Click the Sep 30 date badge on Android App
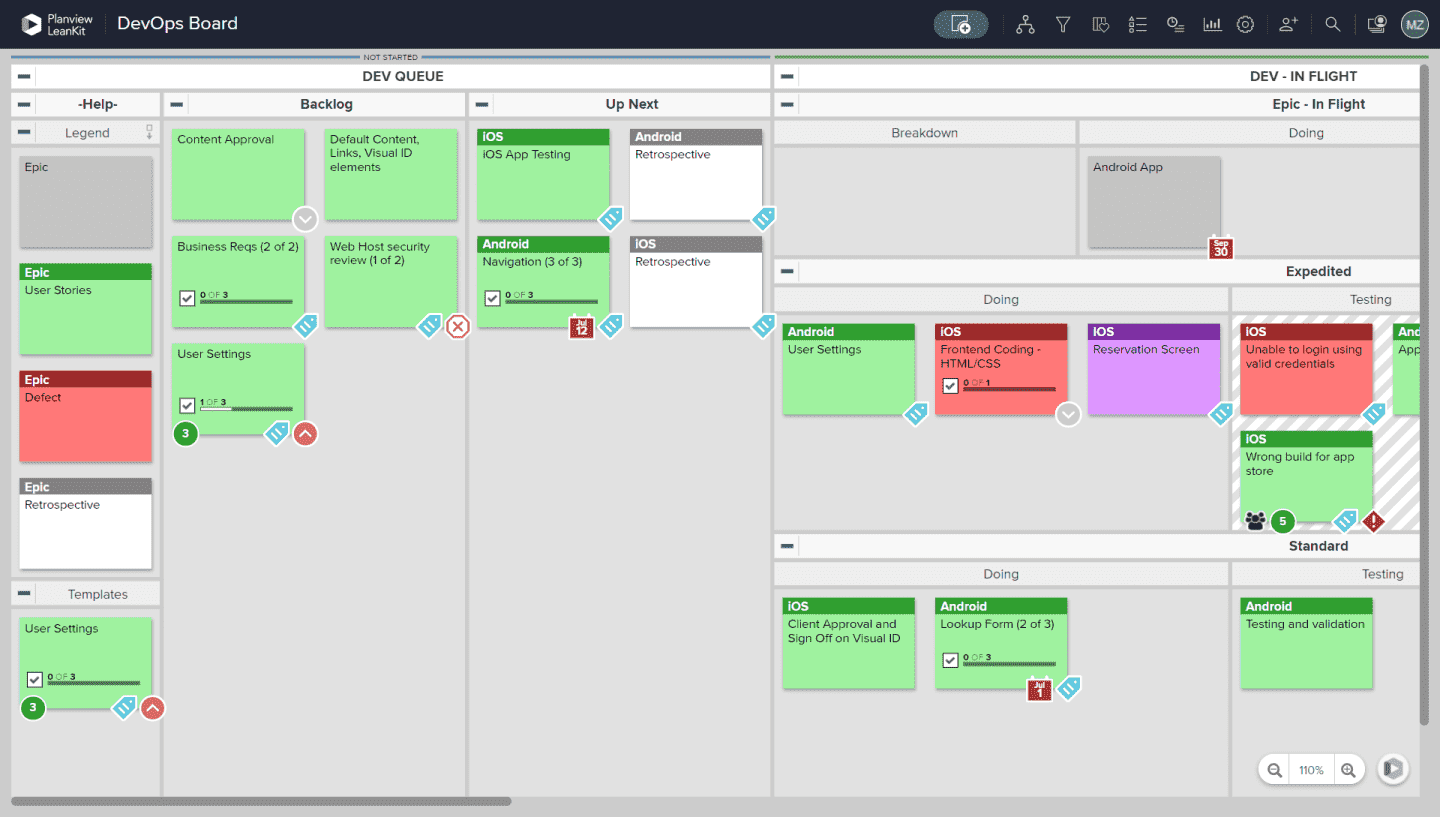 click(1220, 250)
